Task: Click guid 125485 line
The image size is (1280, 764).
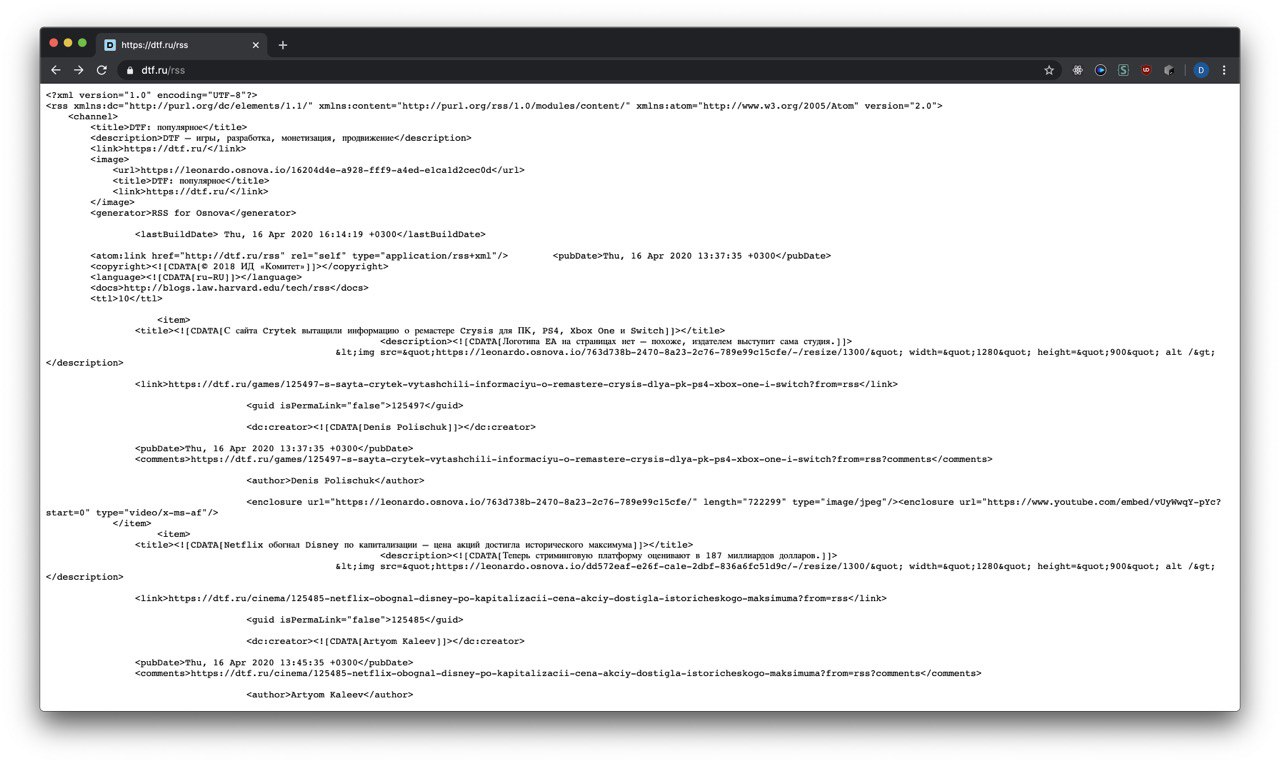Action: click(x=355, y=620)
